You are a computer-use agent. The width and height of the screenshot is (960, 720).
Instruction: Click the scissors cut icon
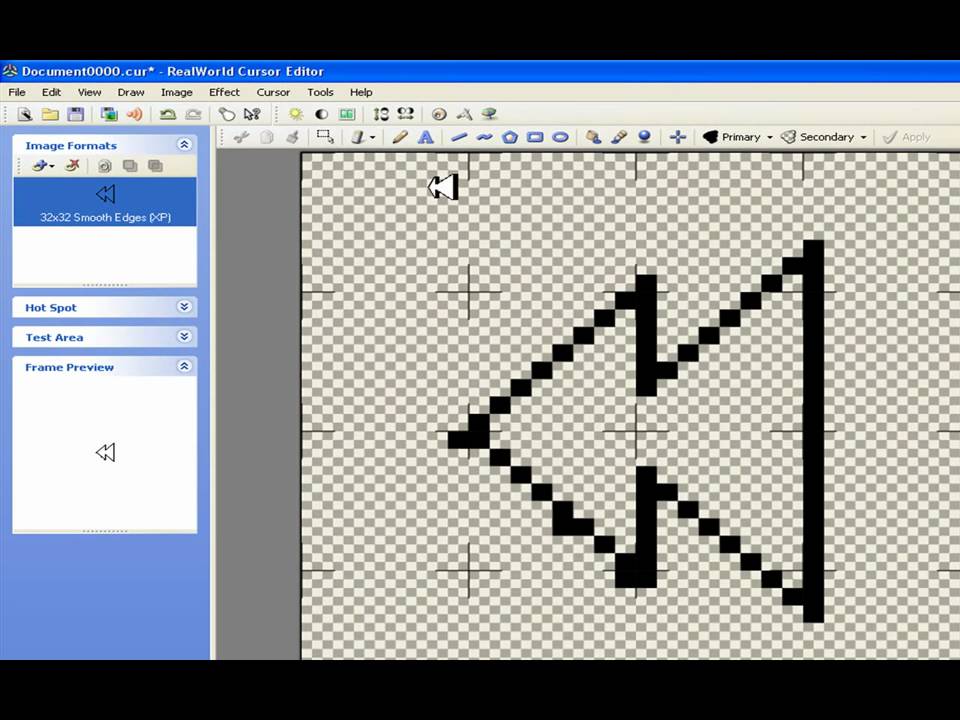pyautogui.click(x=241, y=137)
